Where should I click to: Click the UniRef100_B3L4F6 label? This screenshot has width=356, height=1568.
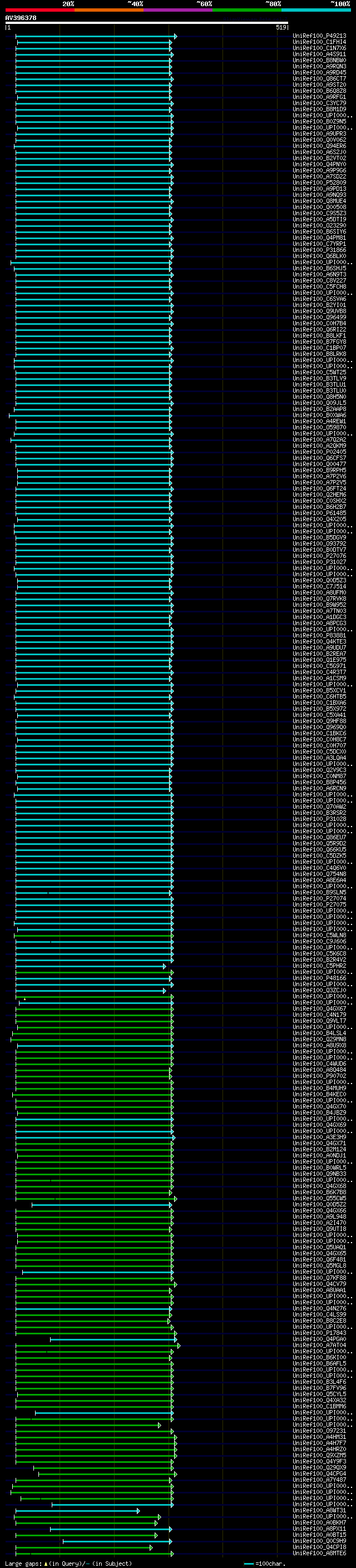point(319,1382)
